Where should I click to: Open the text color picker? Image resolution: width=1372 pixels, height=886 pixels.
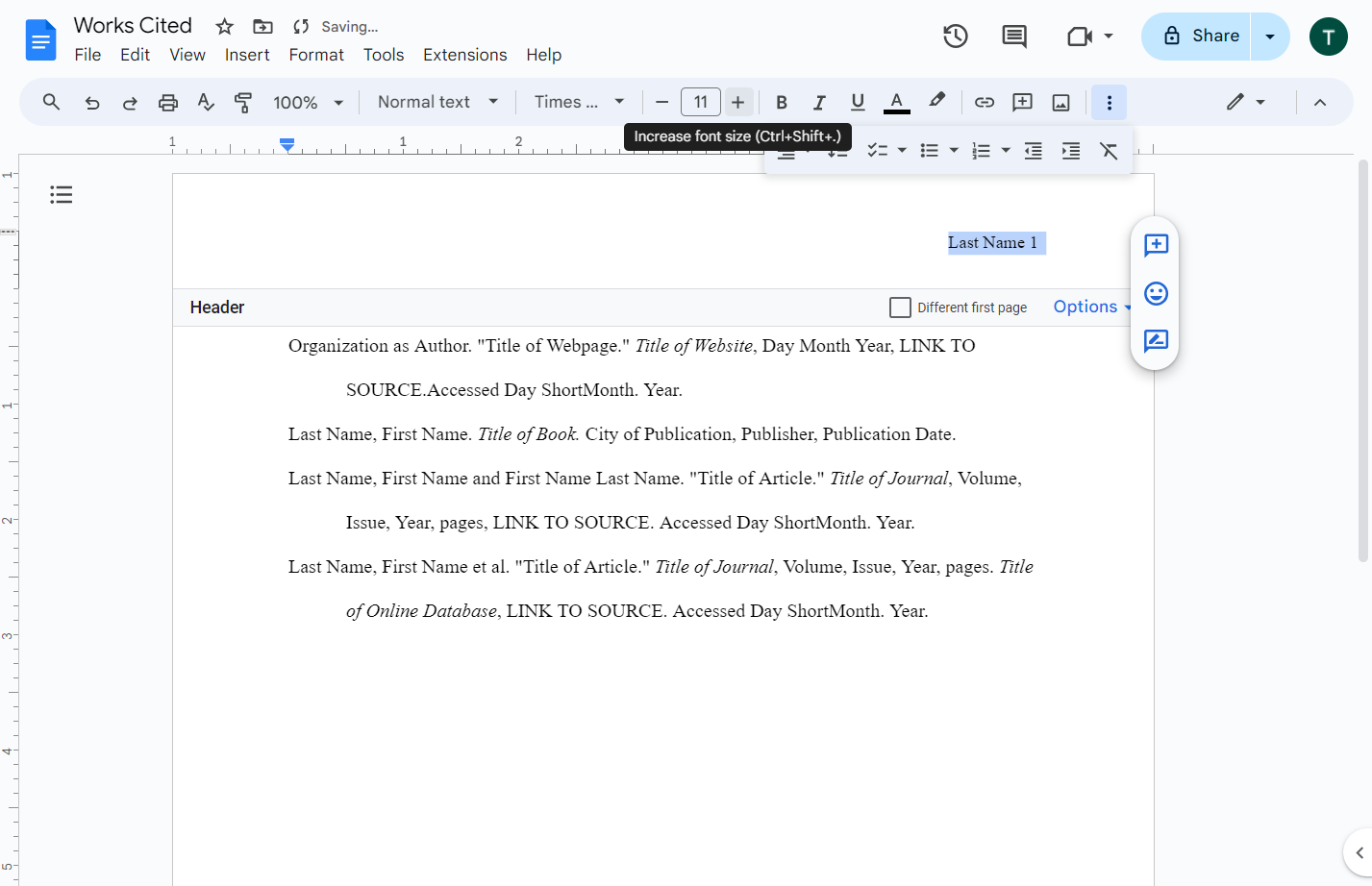896,102
